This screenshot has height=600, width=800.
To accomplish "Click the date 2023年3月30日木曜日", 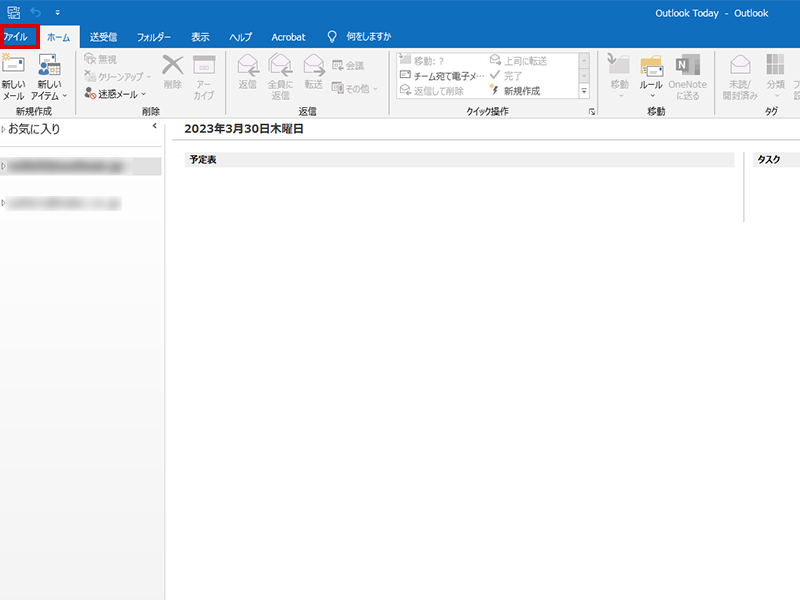I will (244, 129).
